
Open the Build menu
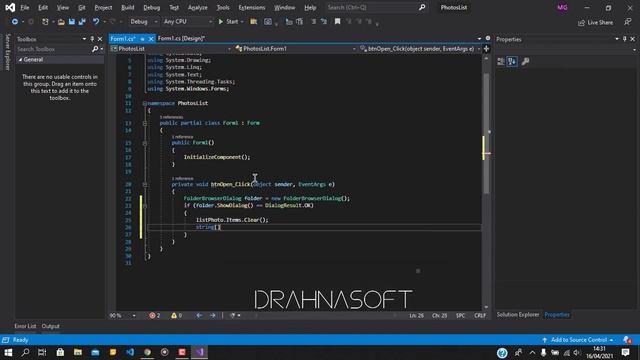click(128, 7)
